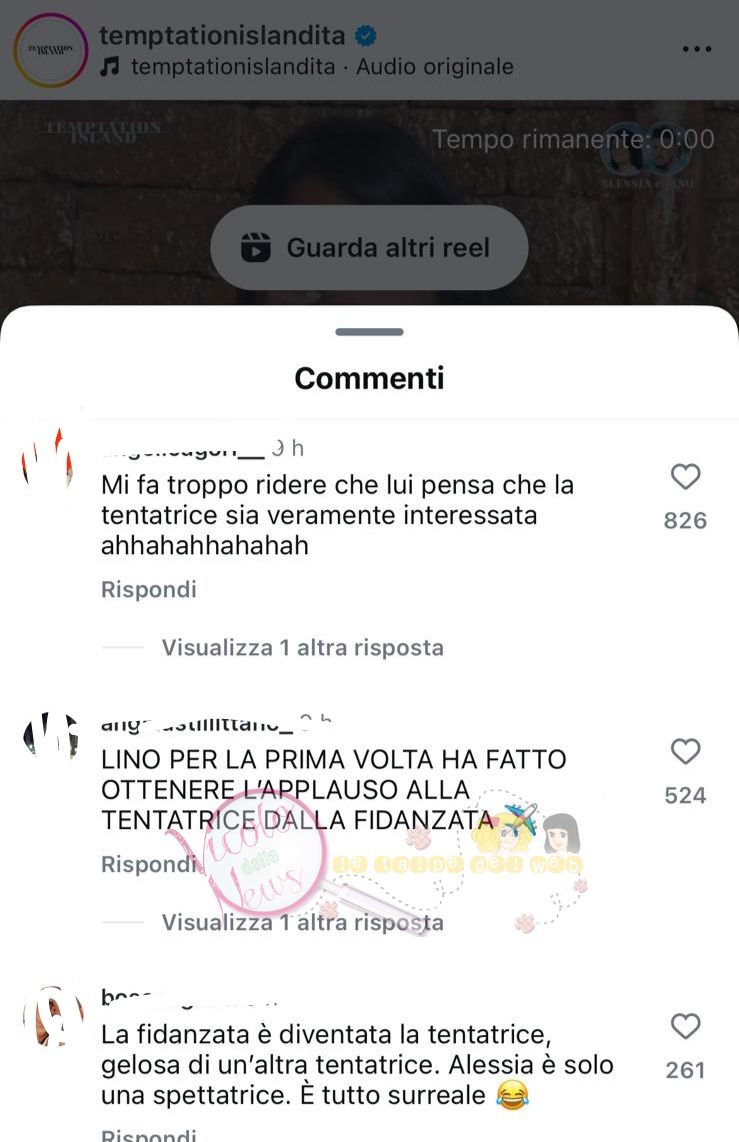The image size is (739, 1142).
Task: Click the reel icon in Guarda altri reel
Action: tap(256, 248)
